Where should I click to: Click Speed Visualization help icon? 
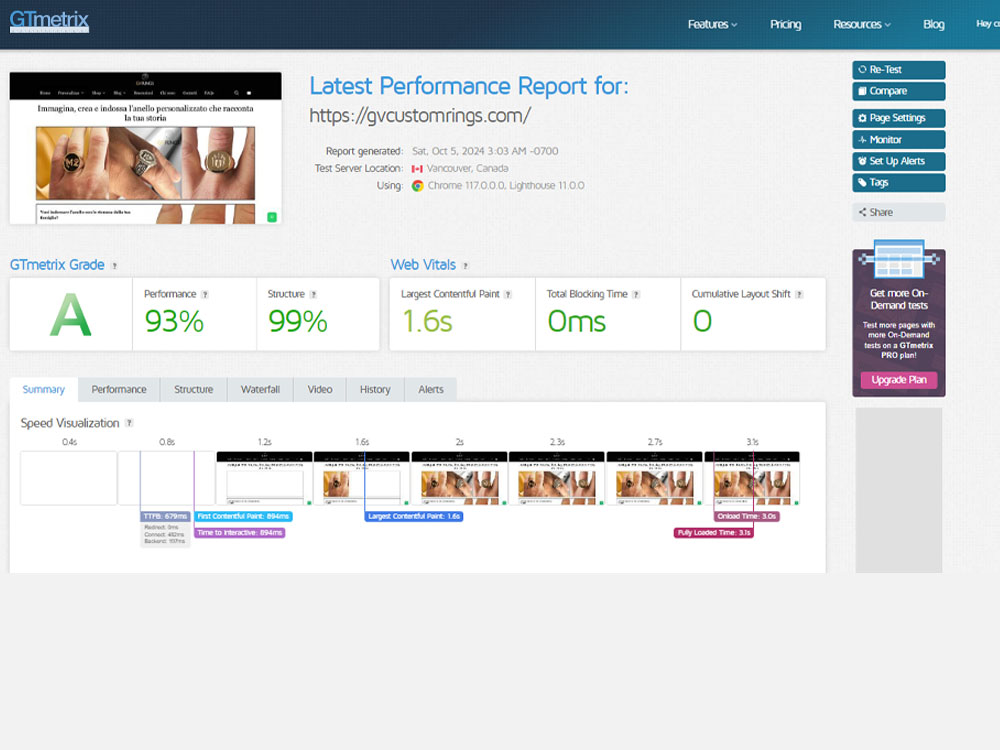(x=129, y=423)
